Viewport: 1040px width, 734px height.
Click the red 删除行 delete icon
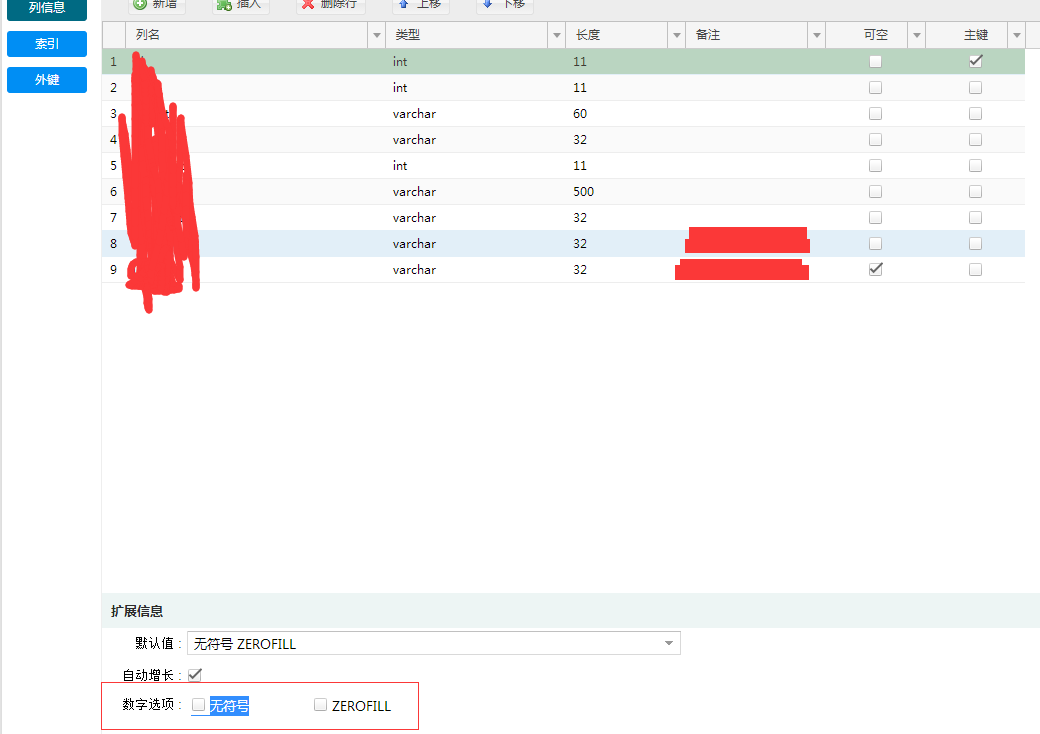coord(308,4)
